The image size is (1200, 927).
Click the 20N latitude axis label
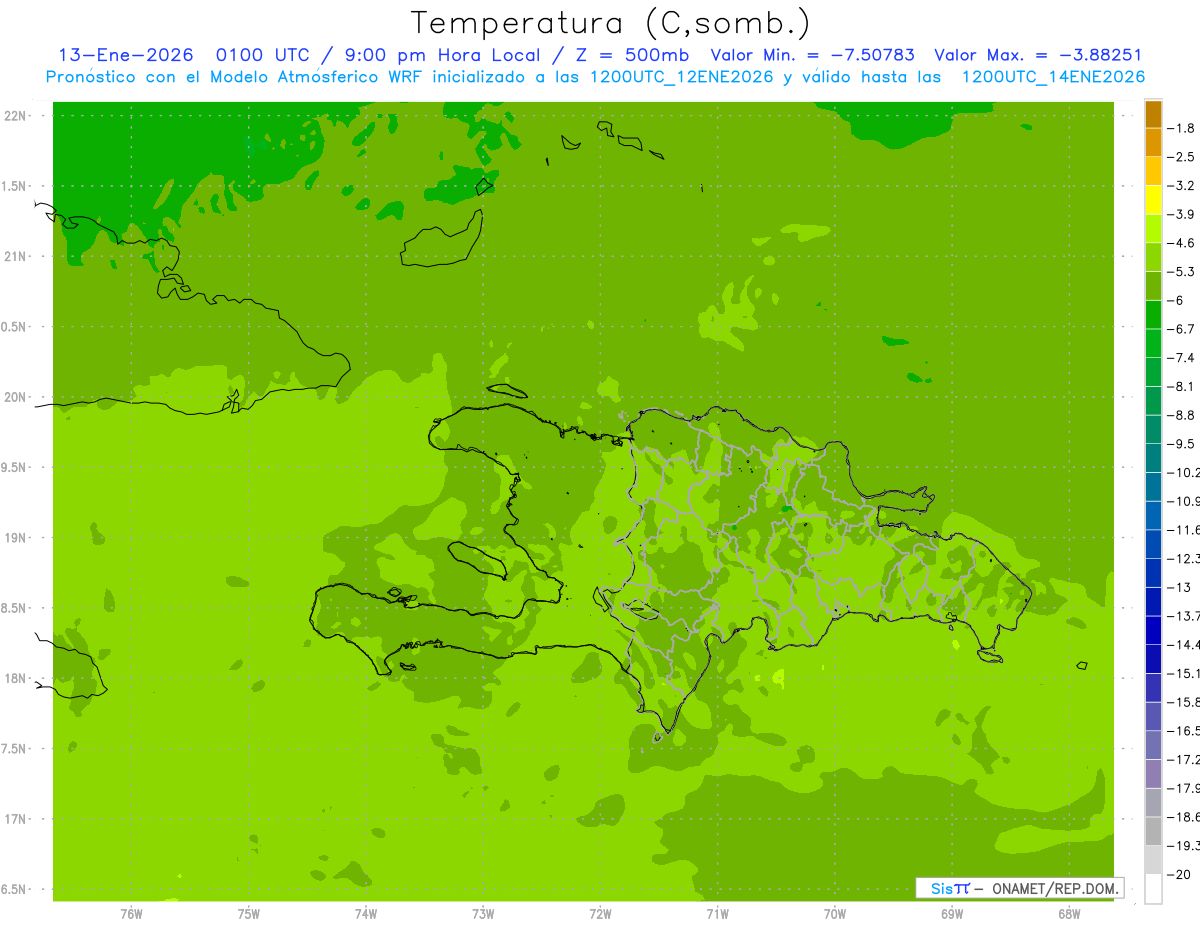[16, 397]
